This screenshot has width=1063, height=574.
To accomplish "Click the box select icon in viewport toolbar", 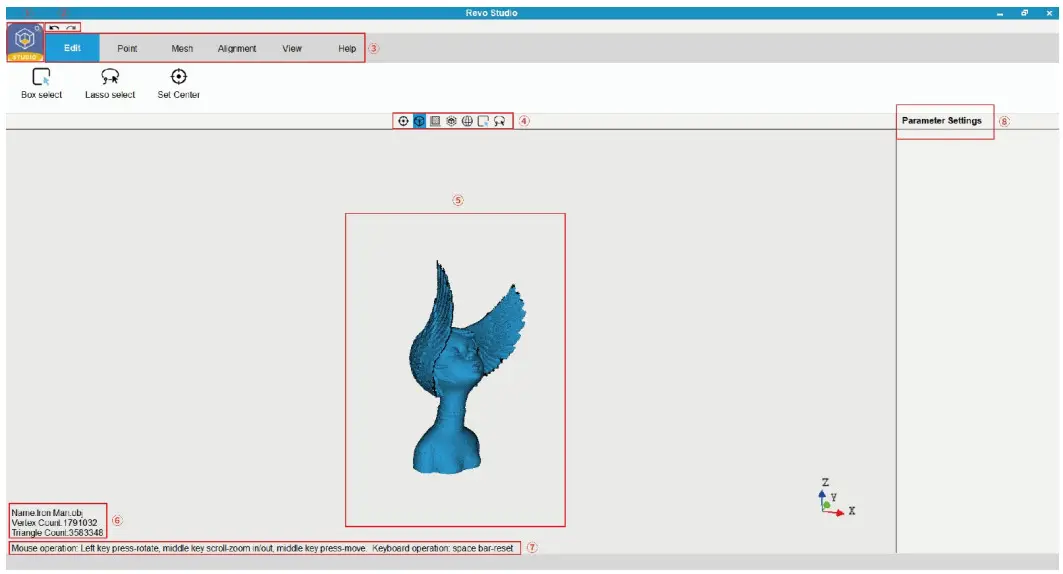I will pyautogui.click(x=483, y=121).
